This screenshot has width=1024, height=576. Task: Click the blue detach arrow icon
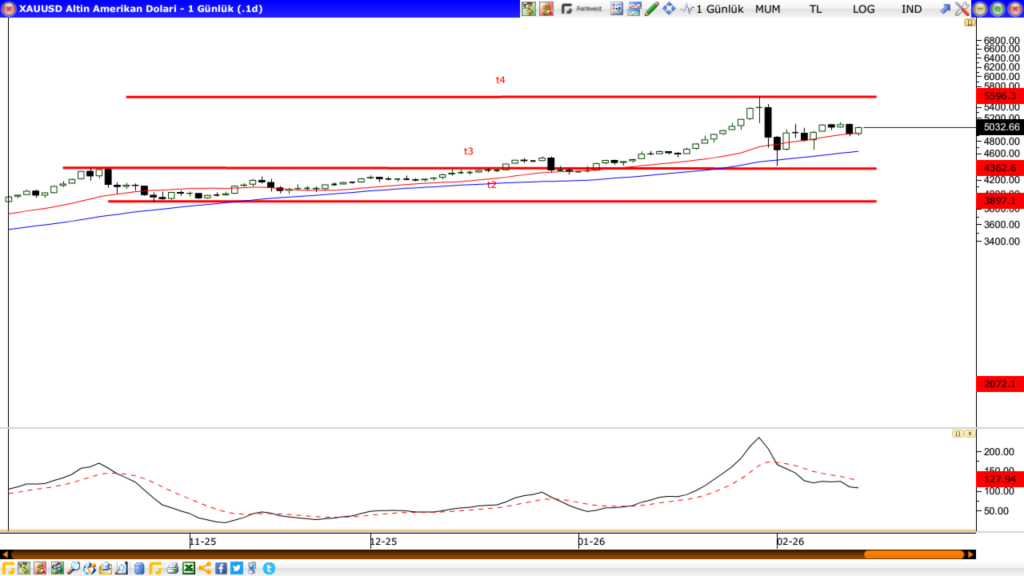(x=945, y=9)
